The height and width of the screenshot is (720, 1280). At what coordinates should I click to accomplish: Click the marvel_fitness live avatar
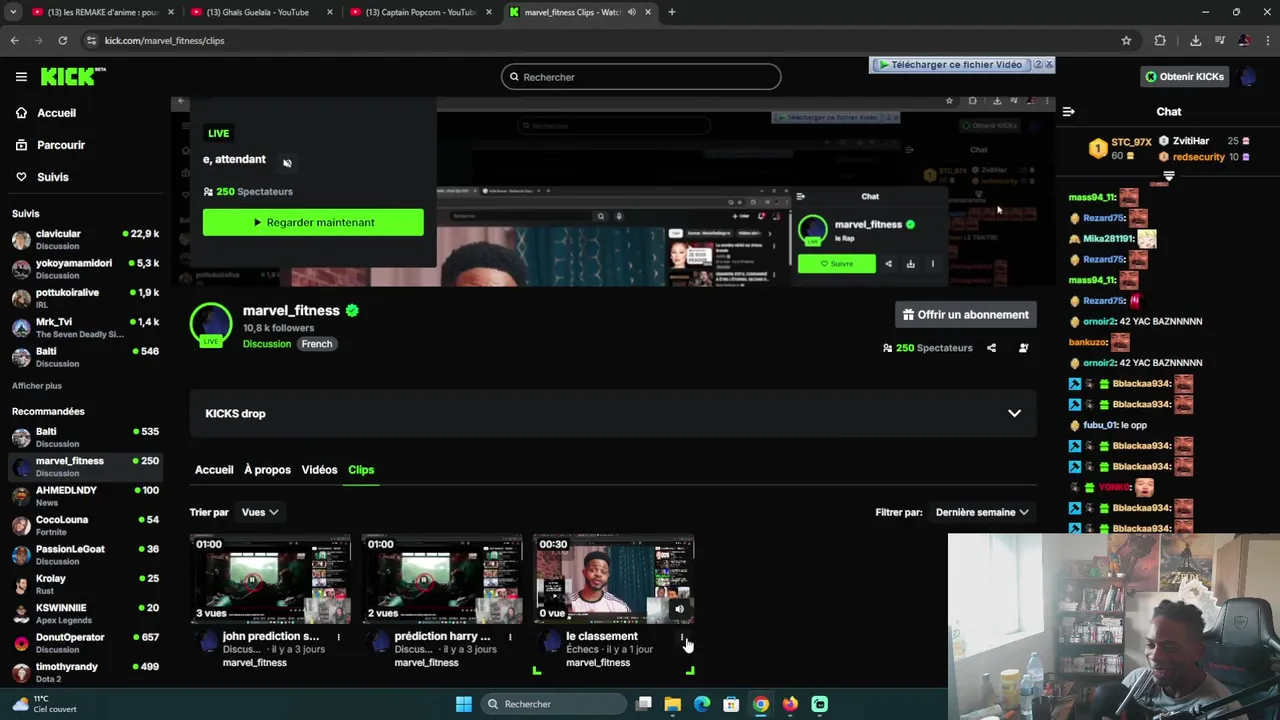[211, 324]
